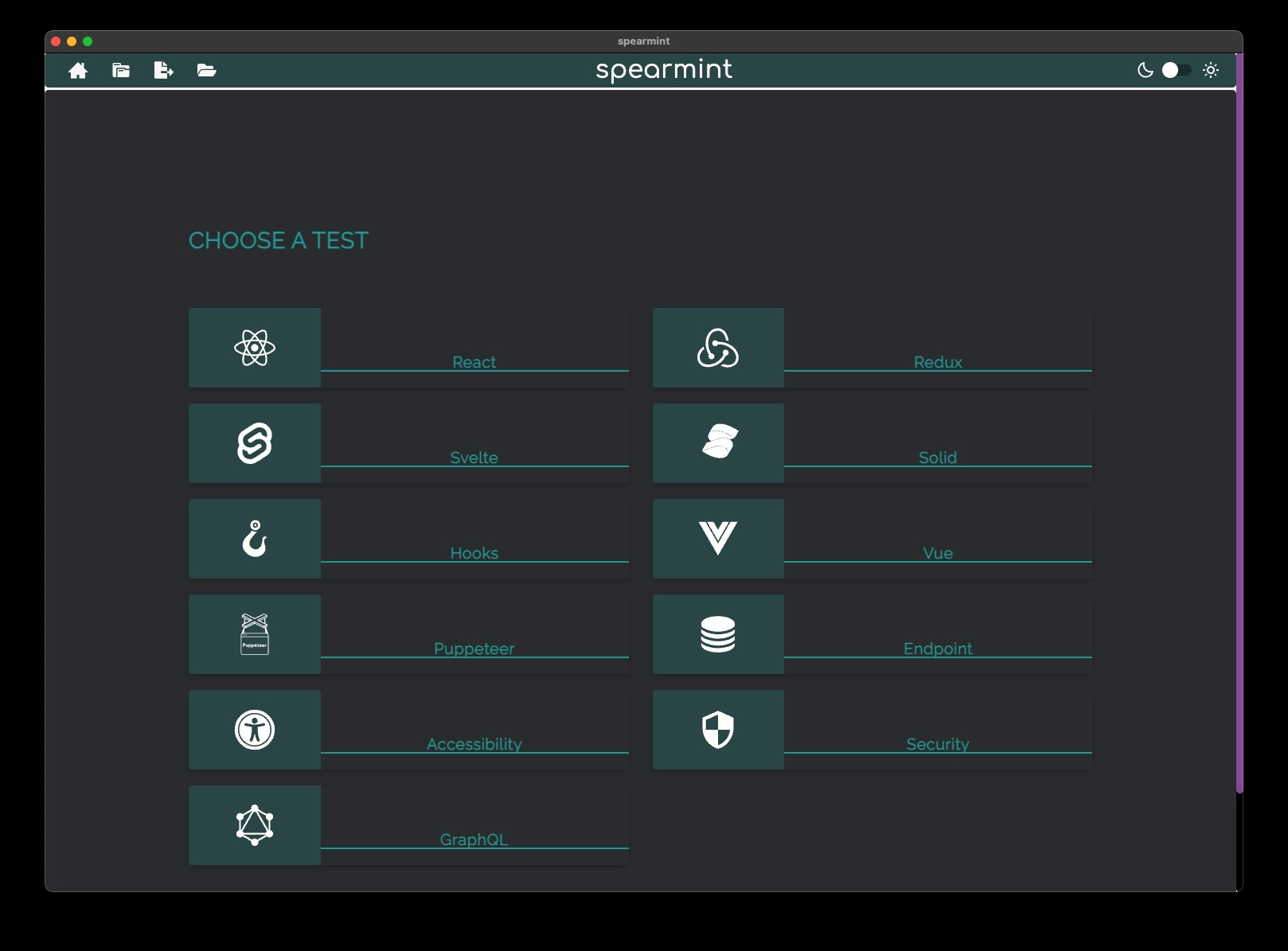
Task: Select the Svelte logo icon
Action: (x=255, y=443)
